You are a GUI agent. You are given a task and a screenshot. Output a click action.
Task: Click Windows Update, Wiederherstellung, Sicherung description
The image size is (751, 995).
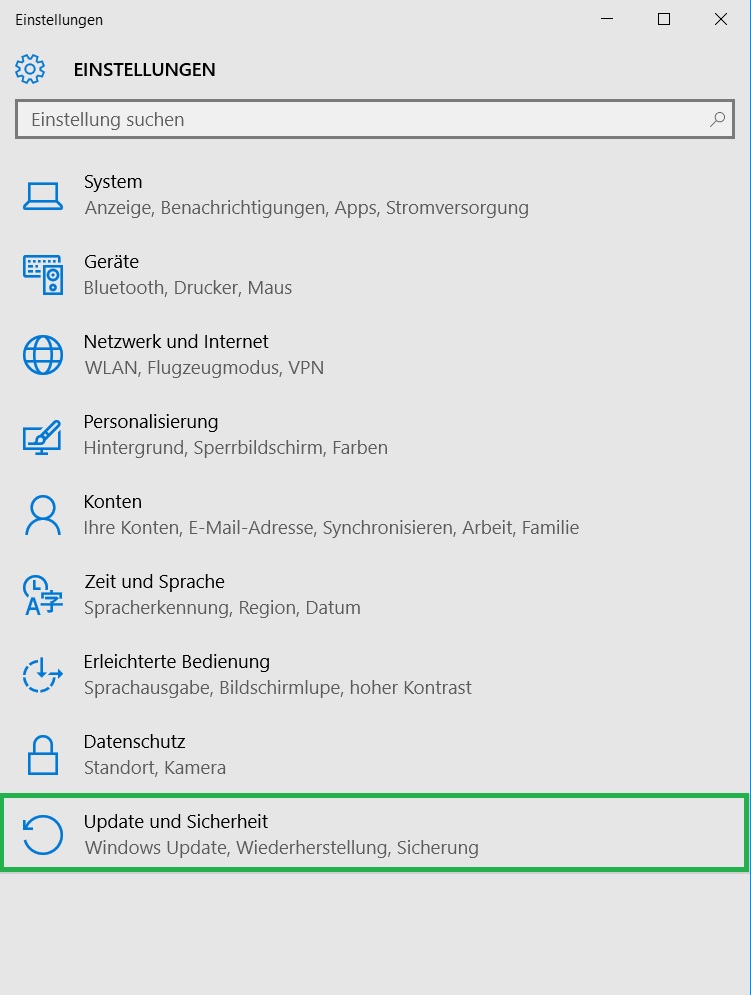pyautogui.click(x=282, y=848)
